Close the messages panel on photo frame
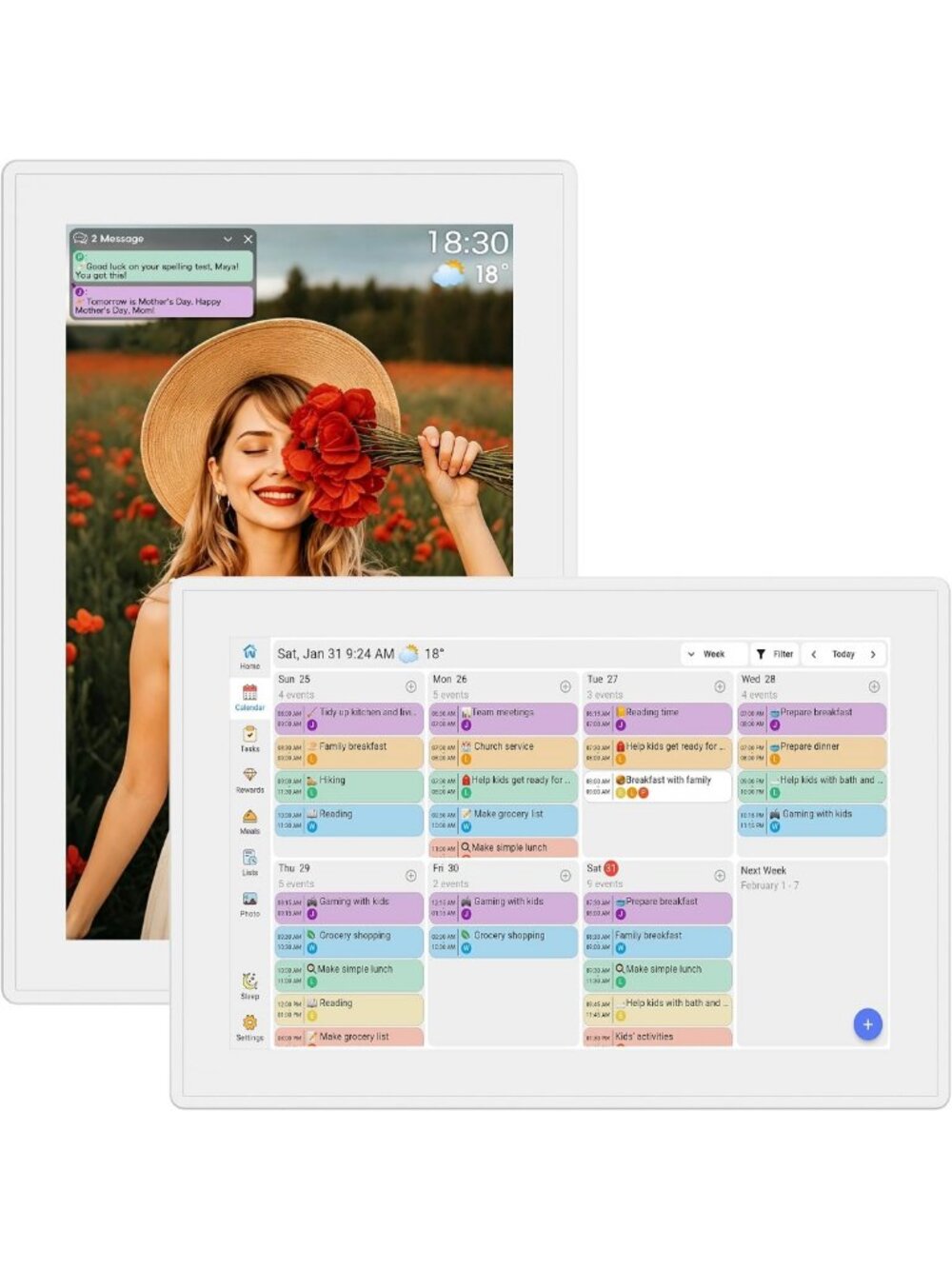This screenshot has height=1269, width=952. coord(248,239)
